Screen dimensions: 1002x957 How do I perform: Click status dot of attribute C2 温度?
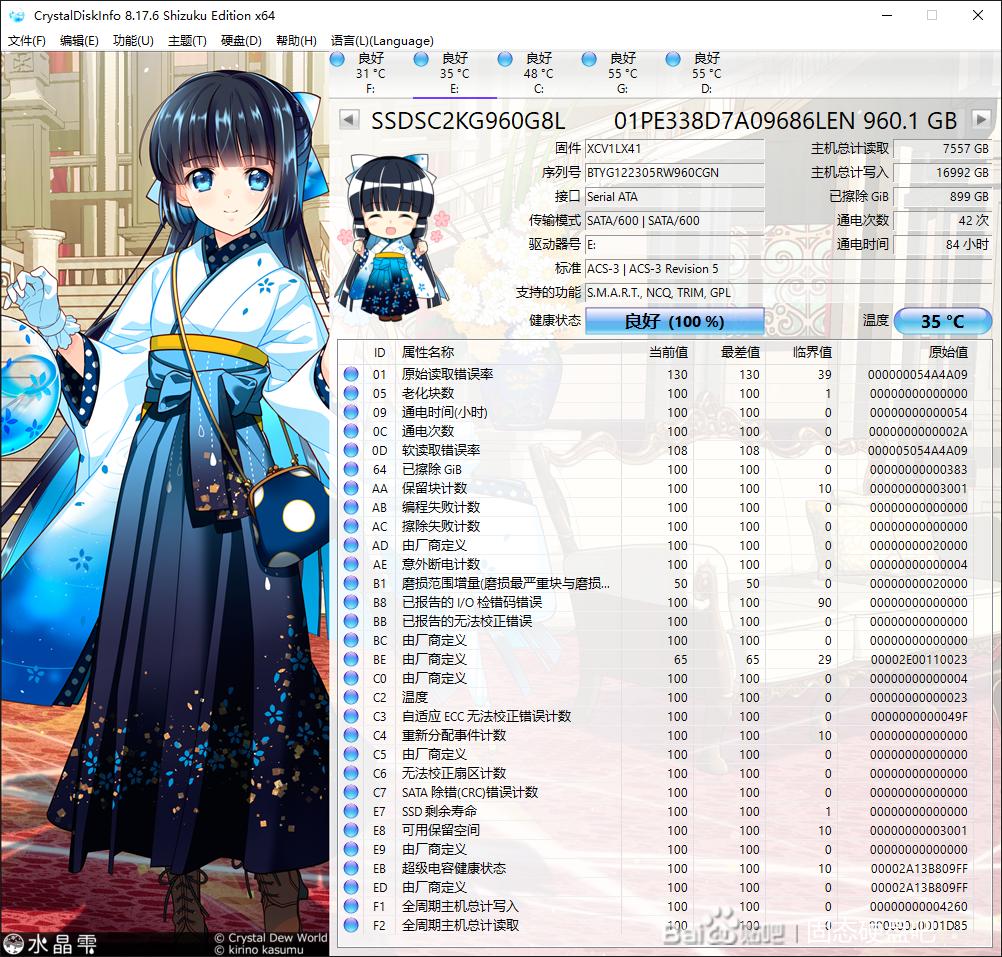pos(351,697)
